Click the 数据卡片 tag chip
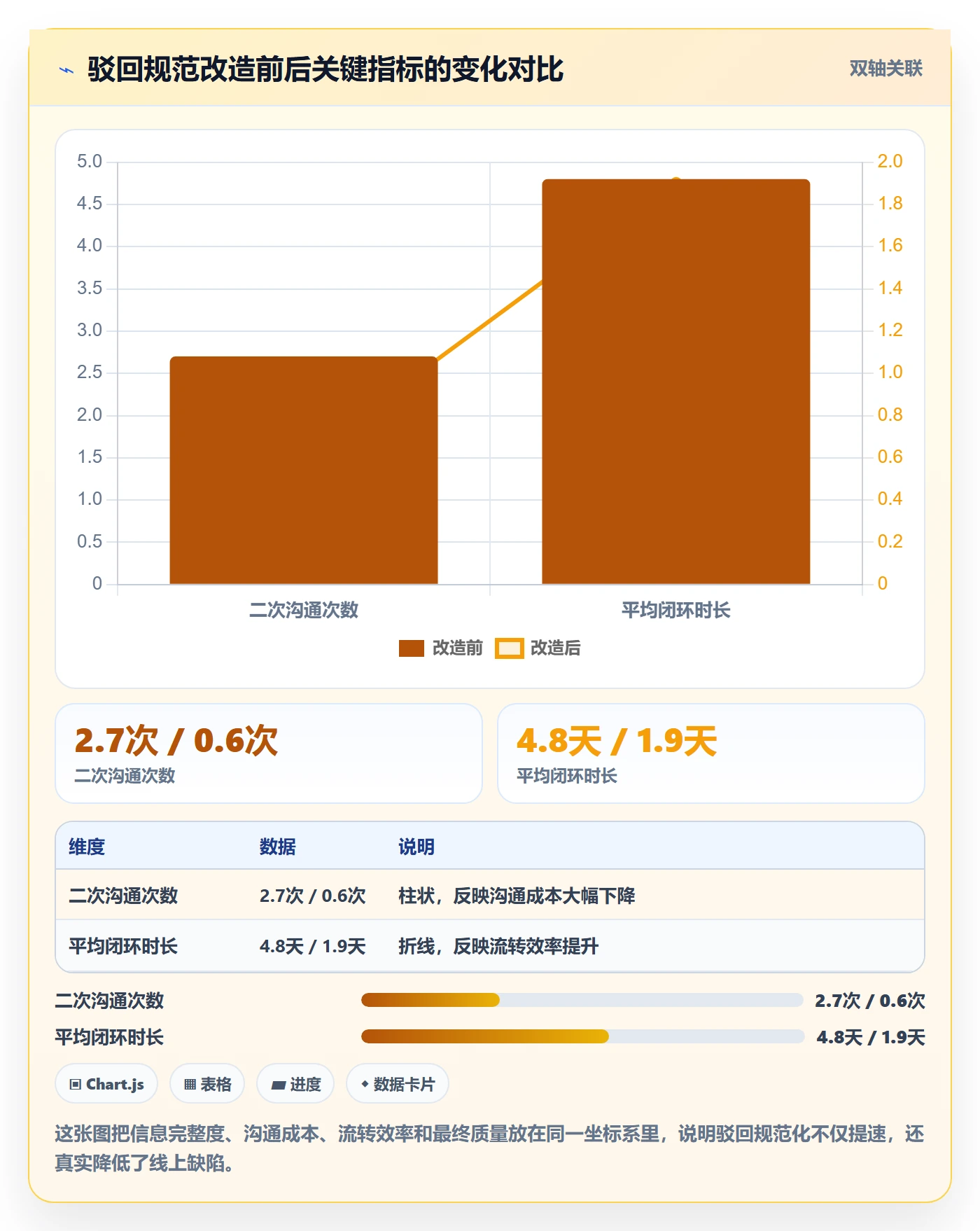Screen dimensions: 980x1231 (398, 1084)
